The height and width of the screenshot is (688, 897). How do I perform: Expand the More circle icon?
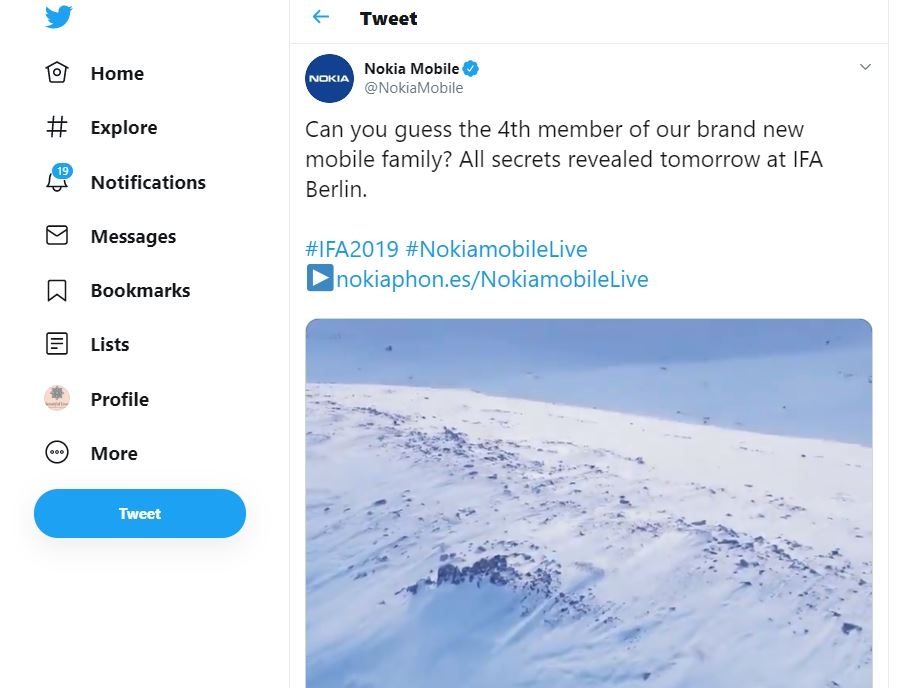coord(57,452)
